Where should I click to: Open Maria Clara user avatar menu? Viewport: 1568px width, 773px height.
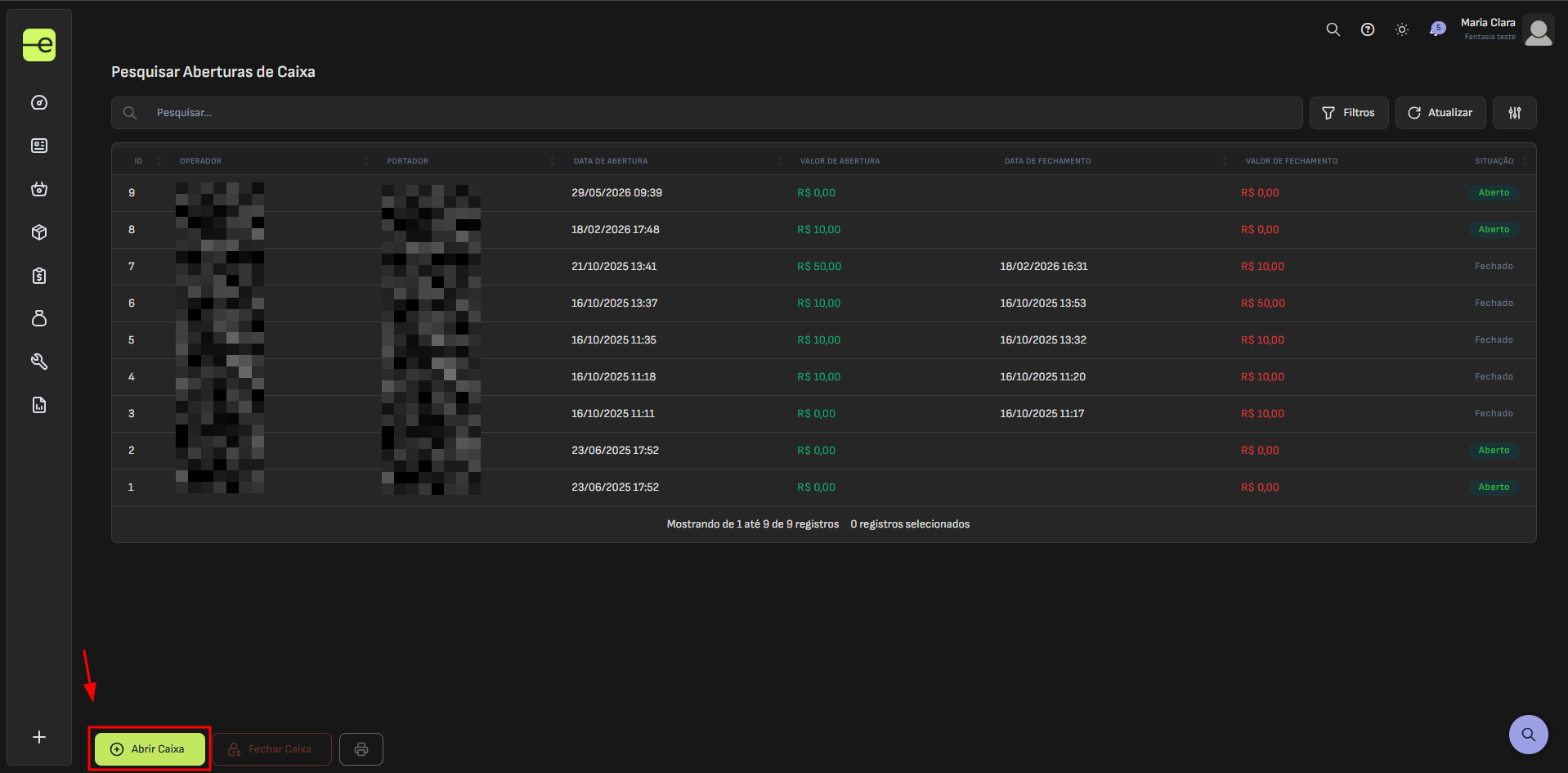pos(1539,30)
